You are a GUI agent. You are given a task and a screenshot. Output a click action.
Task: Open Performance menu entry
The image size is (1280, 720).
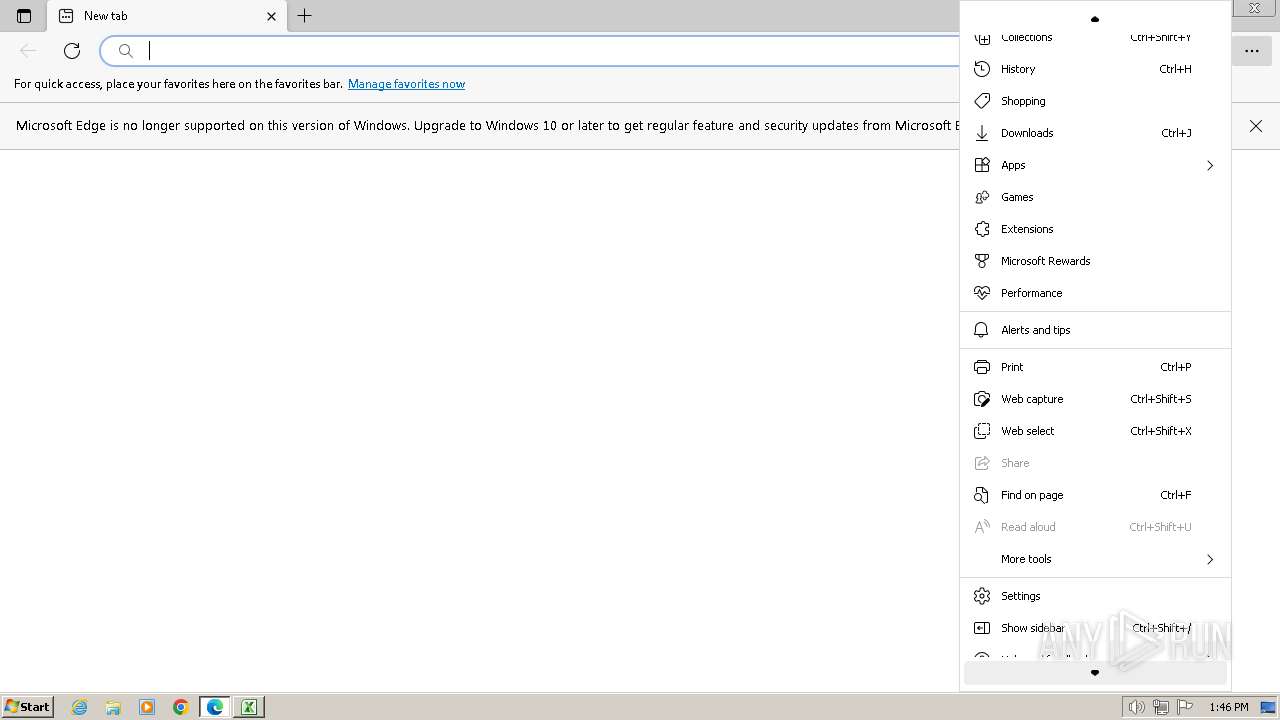[1095, 293]
